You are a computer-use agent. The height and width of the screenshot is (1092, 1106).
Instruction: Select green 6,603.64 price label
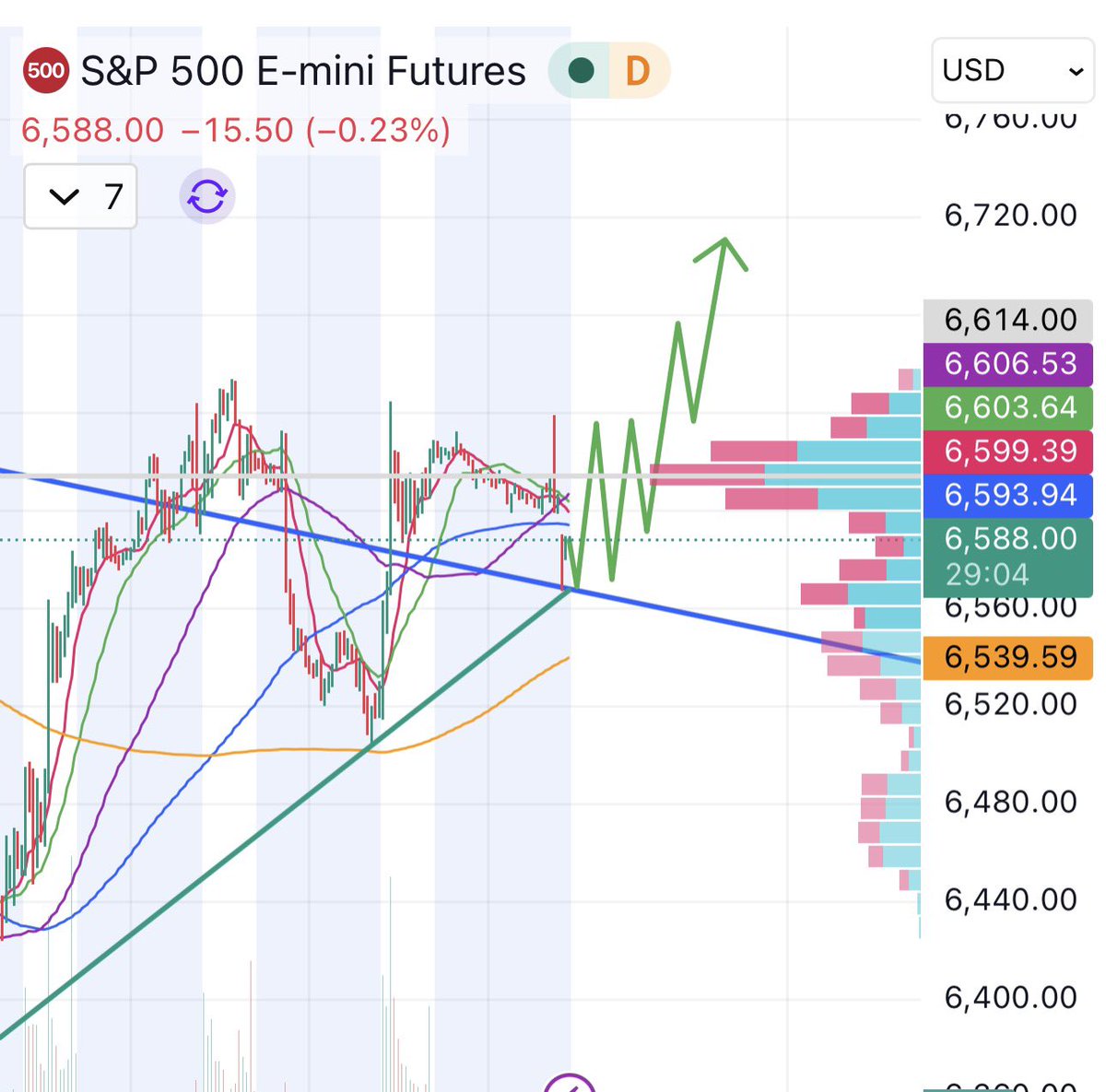(x=1007, y=407)
